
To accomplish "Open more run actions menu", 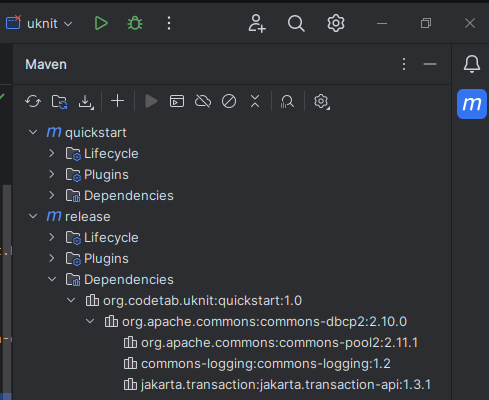I will pyautogui.click(x=169, y=23).
